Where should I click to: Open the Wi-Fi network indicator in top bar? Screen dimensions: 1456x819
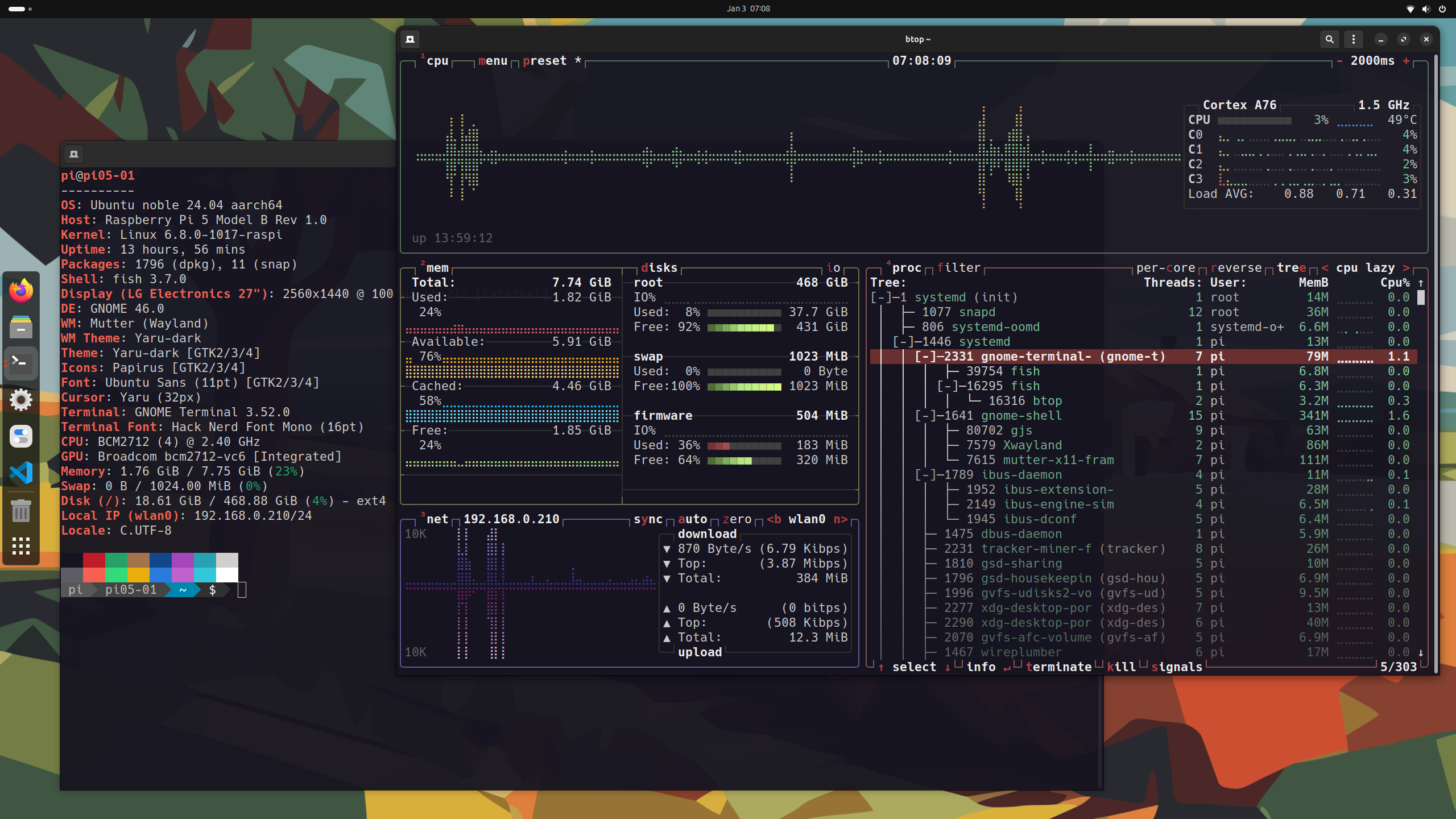1410,9
